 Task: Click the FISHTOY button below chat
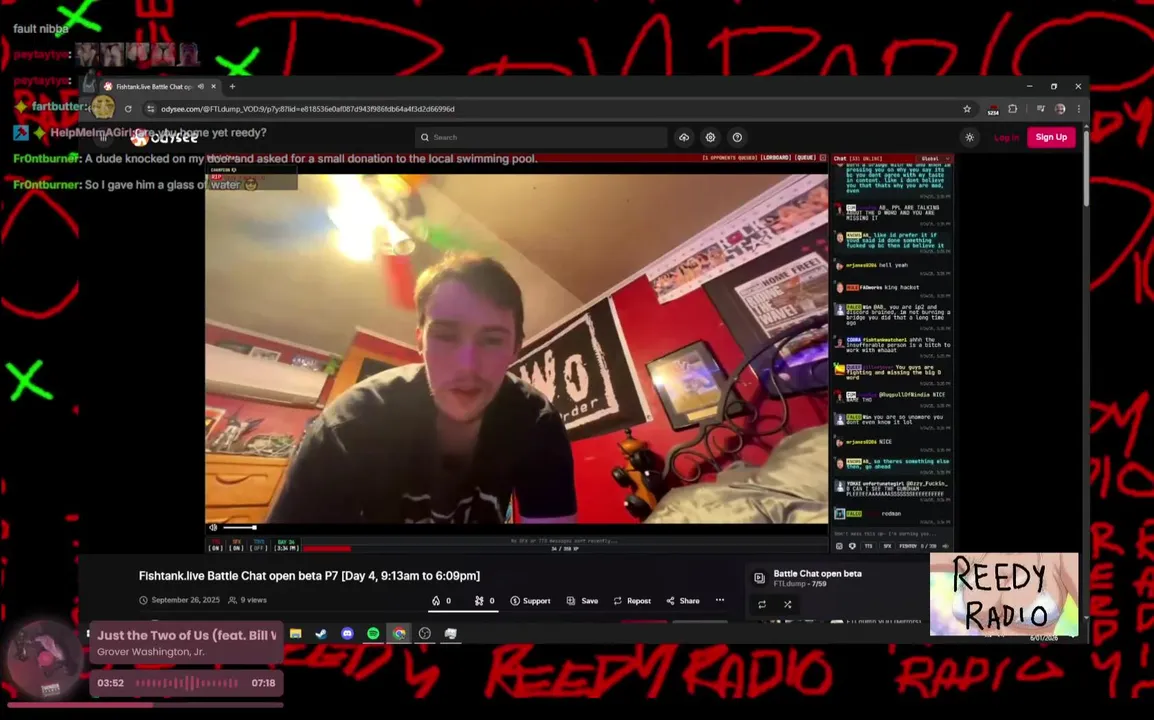click(x=908, y=546)
